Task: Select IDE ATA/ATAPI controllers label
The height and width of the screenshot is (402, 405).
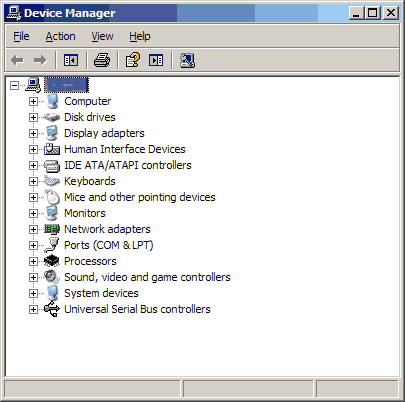Action: pos(128,165)
